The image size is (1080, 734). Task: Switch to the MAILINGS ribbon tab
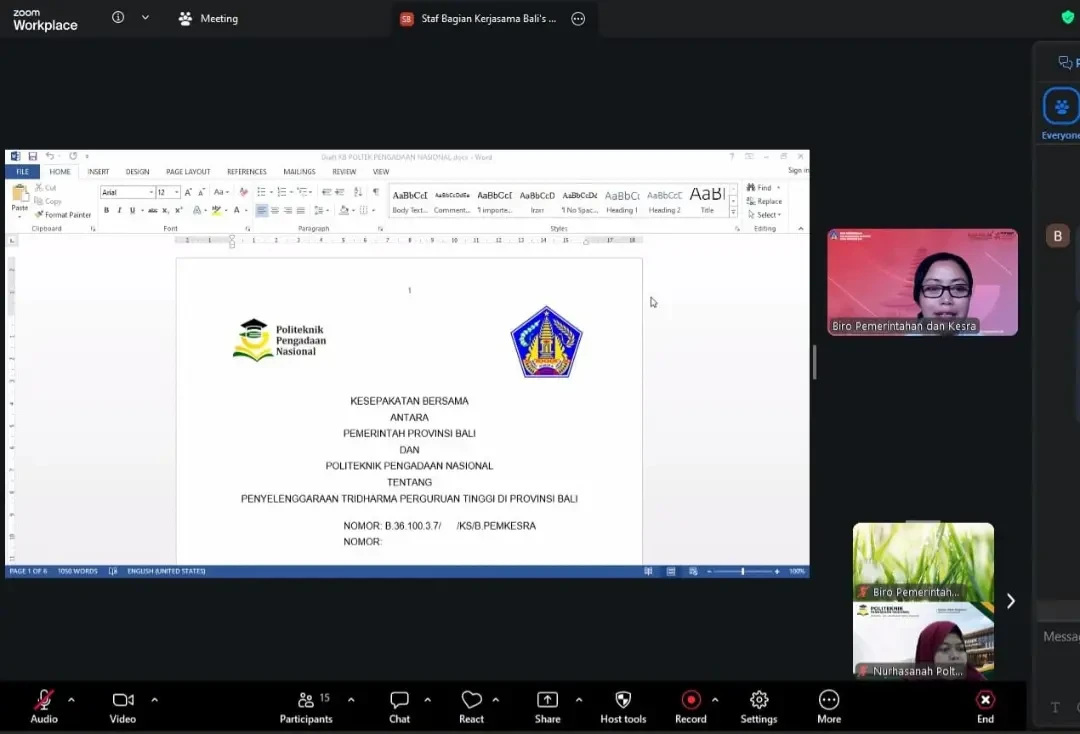click(299, 171)
